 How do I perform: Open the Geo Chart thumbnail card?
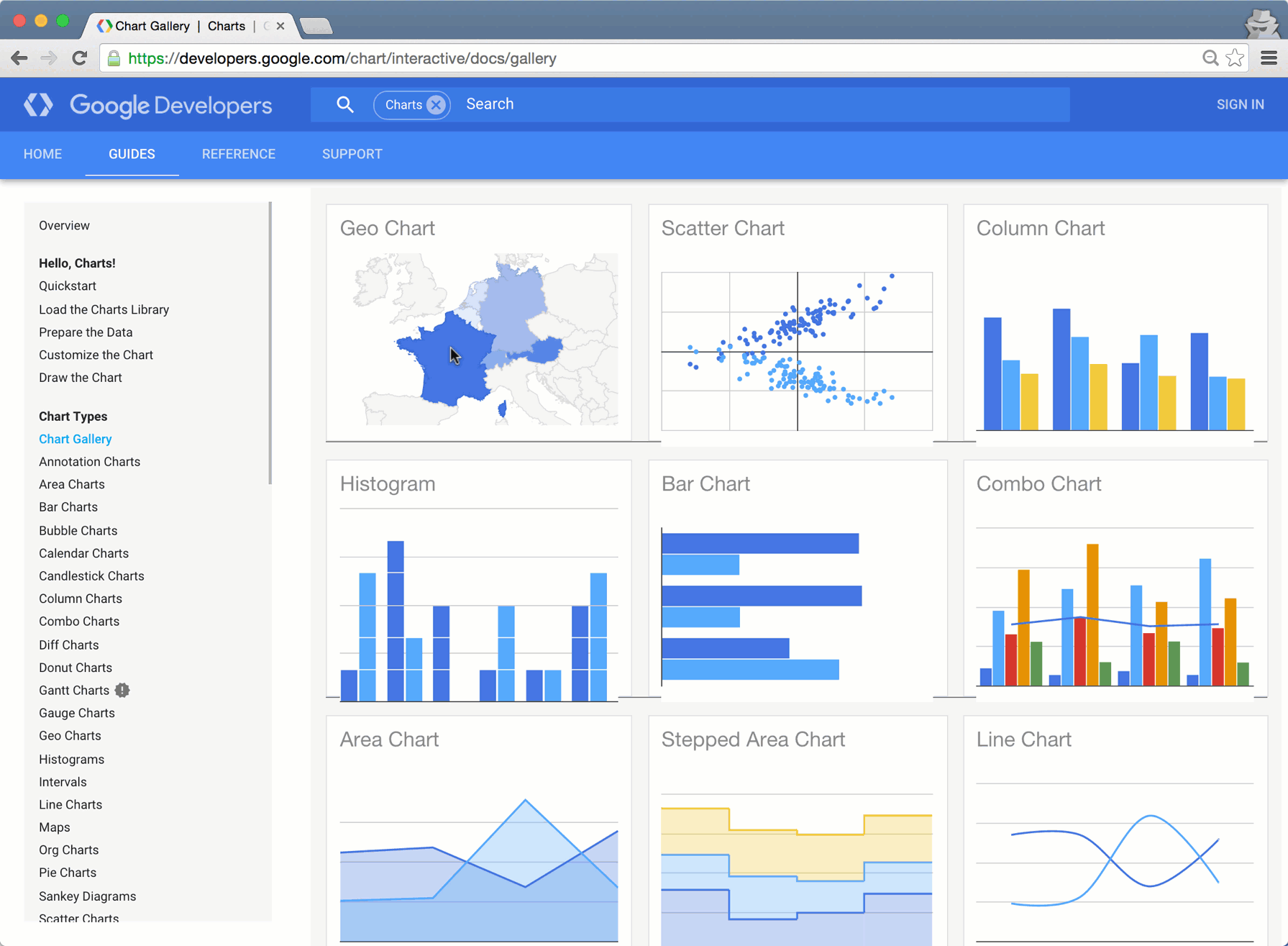[479, 323]
